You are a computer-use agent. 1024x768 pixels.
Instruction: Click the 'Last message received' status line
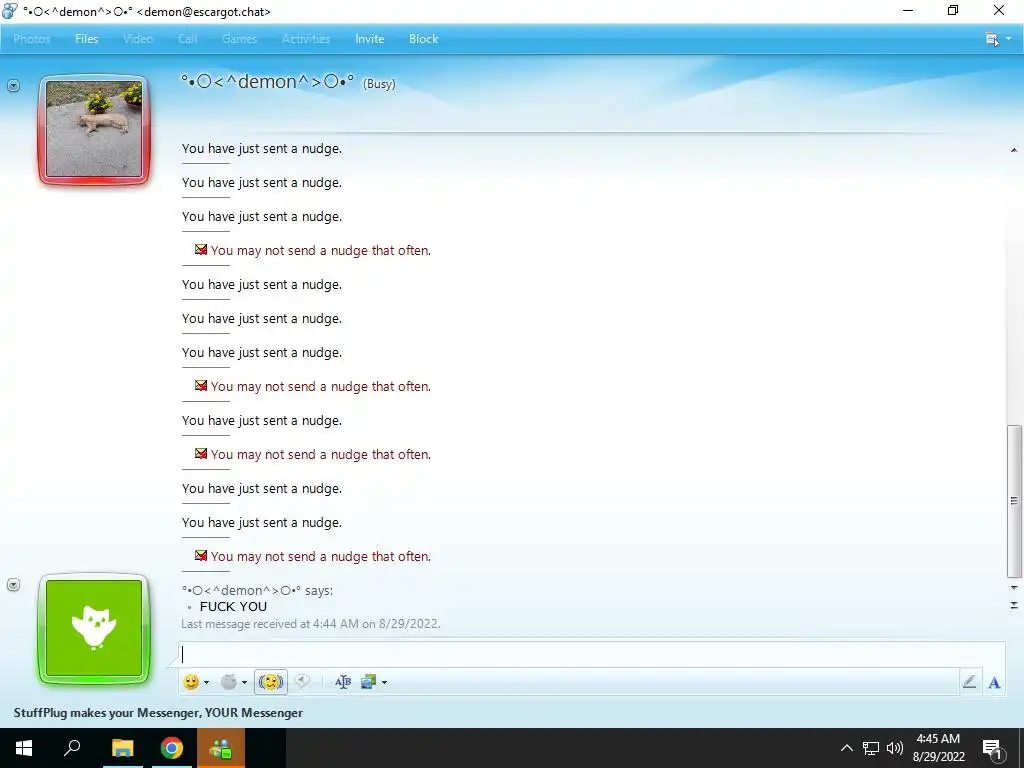point(310,624)
